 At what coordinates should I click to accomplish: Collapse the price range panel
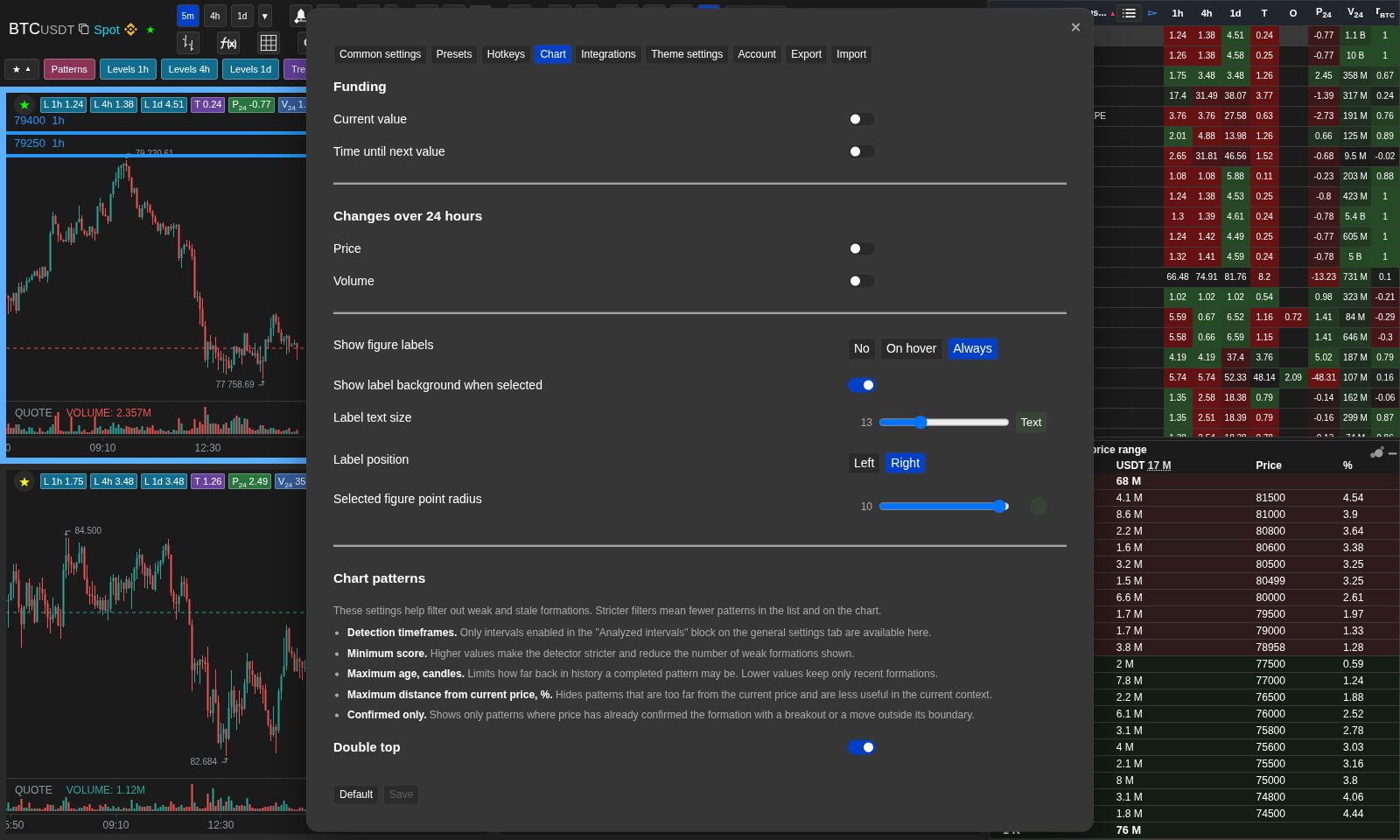tap(1392, 453)
